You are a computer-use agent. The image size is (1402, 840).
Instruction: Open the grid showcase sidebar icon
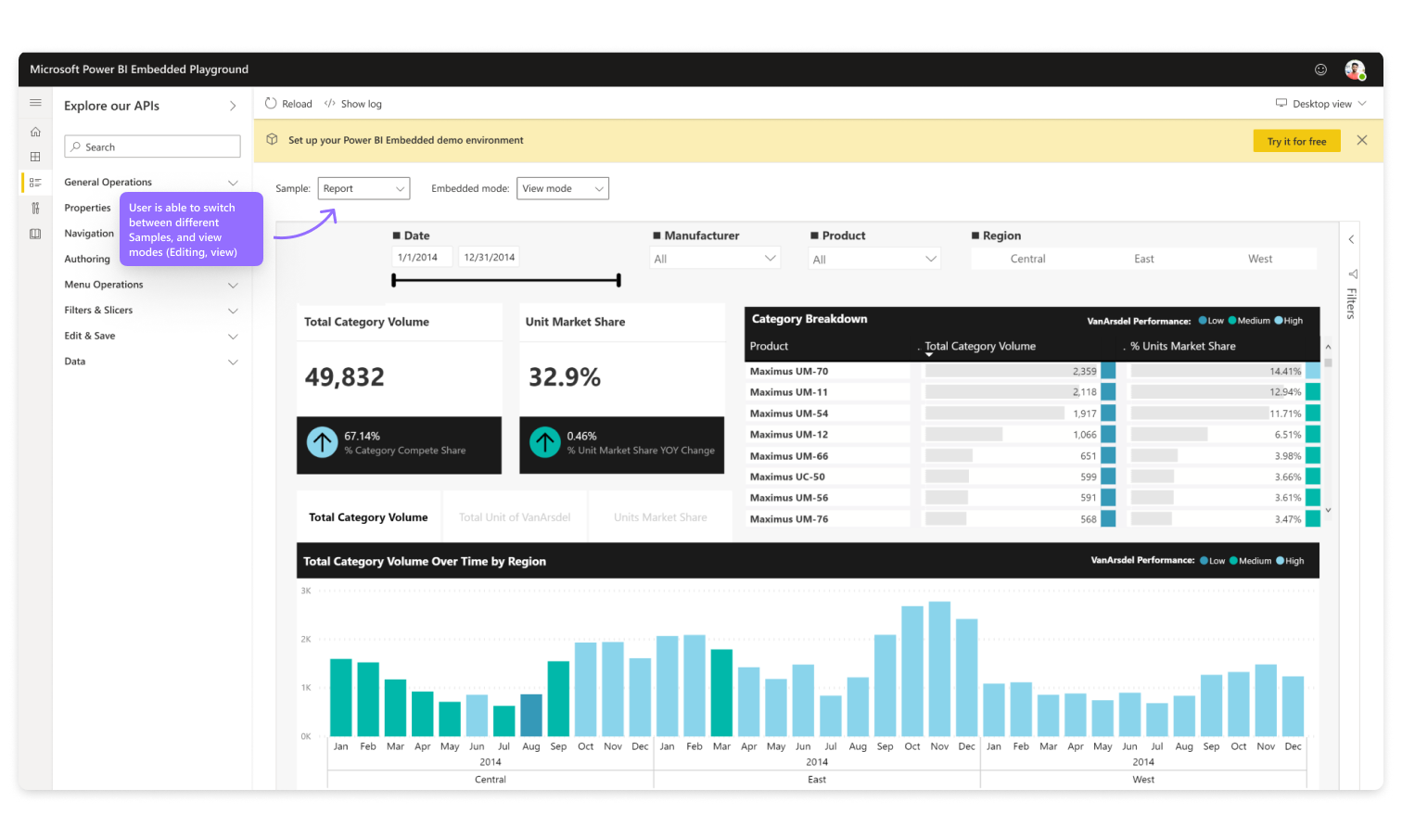(x=35, y=157)
